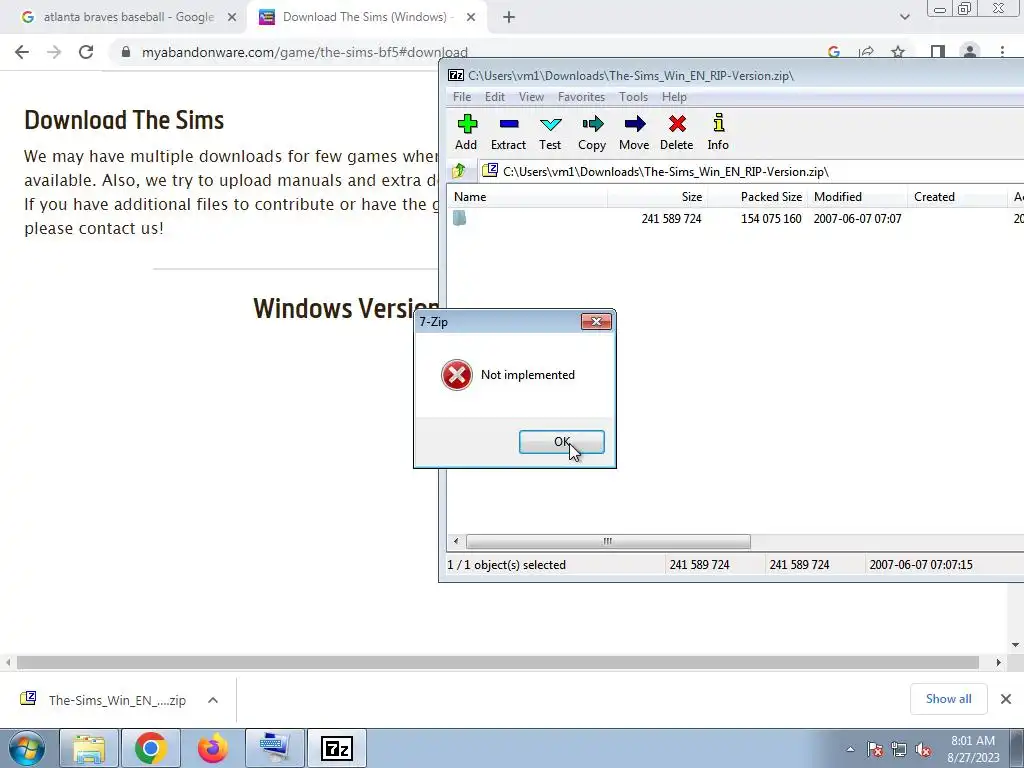Open the Edit menu in 7-Zip
The width and height of the screenshot is (1024, 768).
494,97
